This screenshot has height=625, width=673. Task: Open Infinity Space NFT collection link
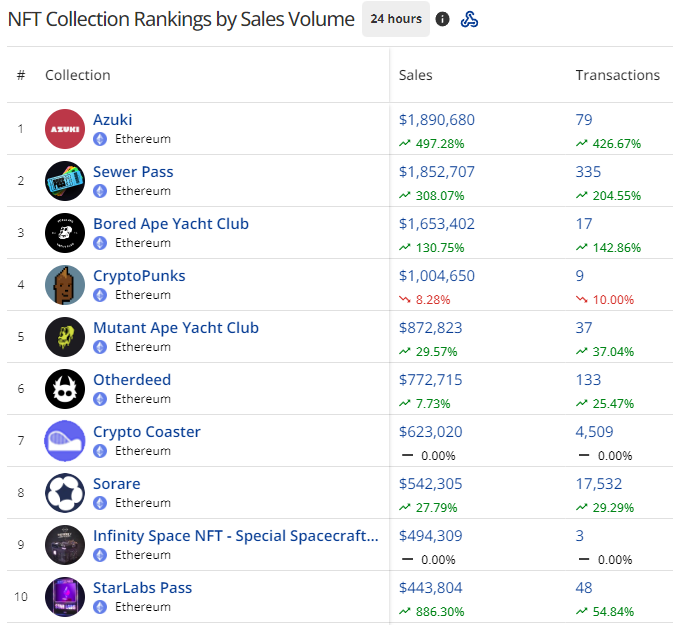click(235, 536)
